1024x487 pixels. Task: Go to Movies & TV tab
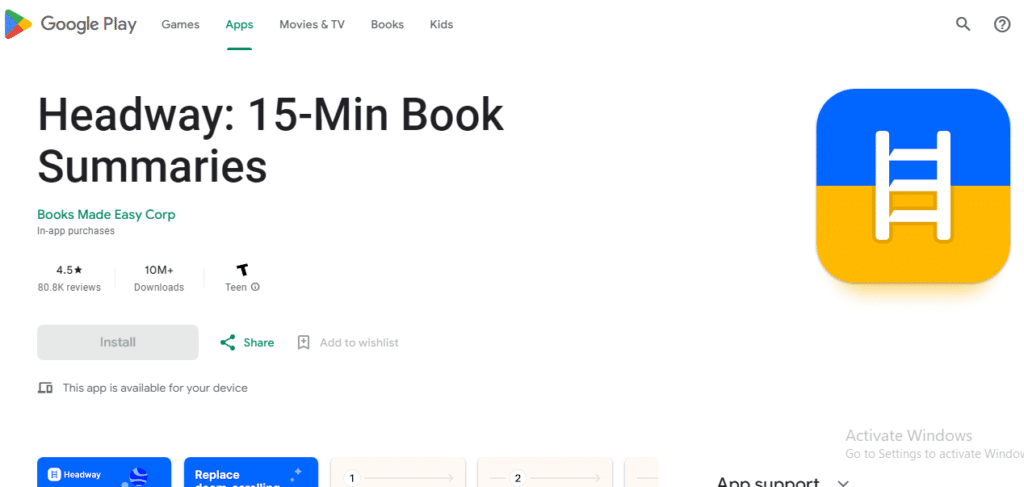pos(312,25)
